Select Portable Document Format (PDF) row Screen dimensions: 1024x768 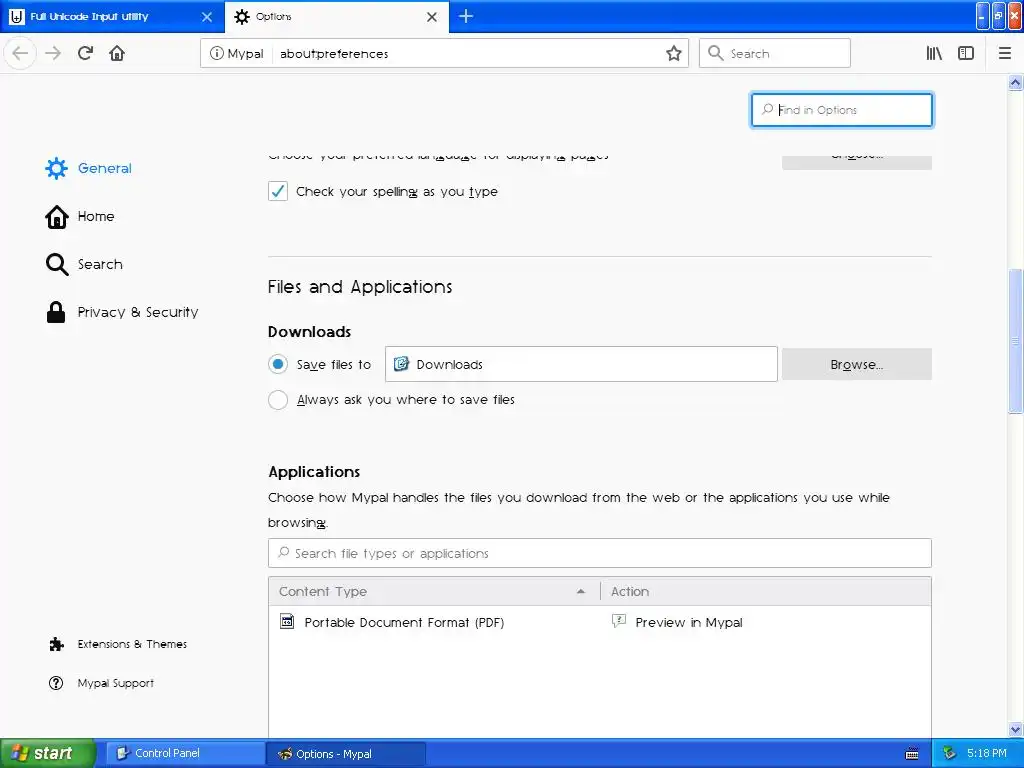pyautogui.click(x=600, y=622)
